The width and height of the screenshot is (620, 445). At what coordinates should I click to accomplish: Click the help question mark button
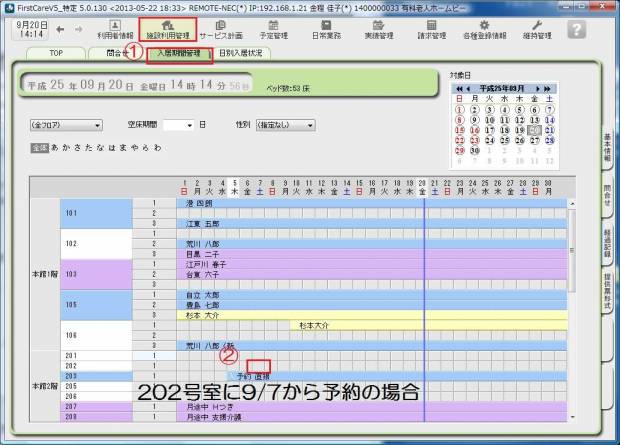click(575, 29)
